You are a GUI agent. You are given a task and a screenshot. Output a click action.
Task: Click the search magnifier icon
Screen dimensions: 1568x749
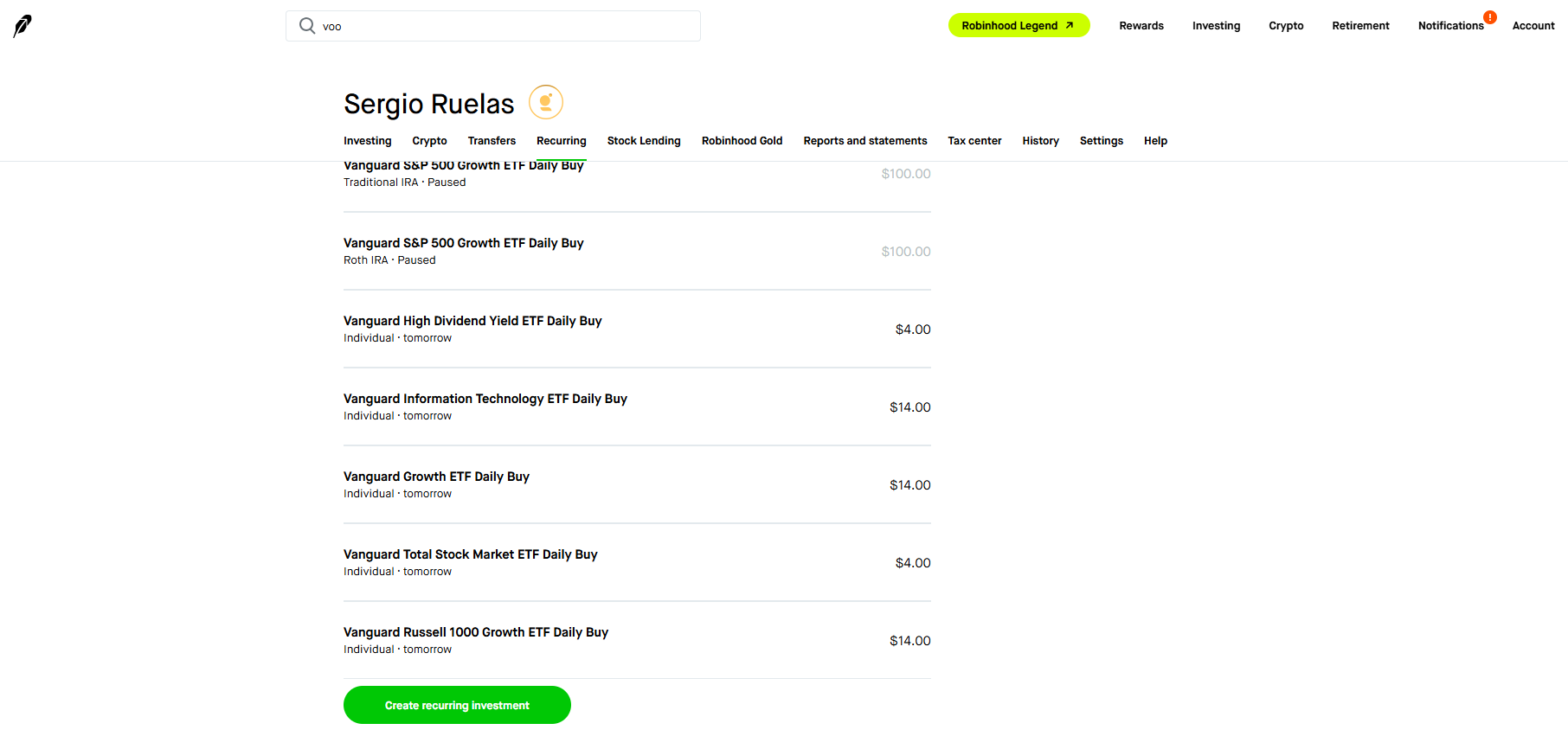[x=307, y=26]
